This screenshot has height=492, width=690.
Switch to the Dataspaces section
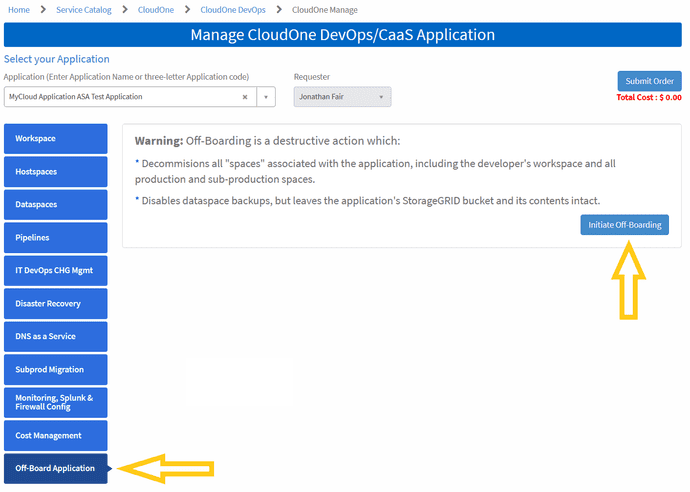click(x=55, y=205)
